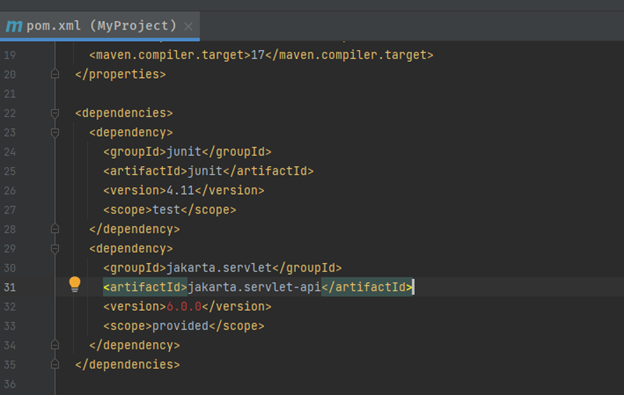Click fold end marker at line 34
This screenshot has height=395, width=624.
click(x=55, y=345)
